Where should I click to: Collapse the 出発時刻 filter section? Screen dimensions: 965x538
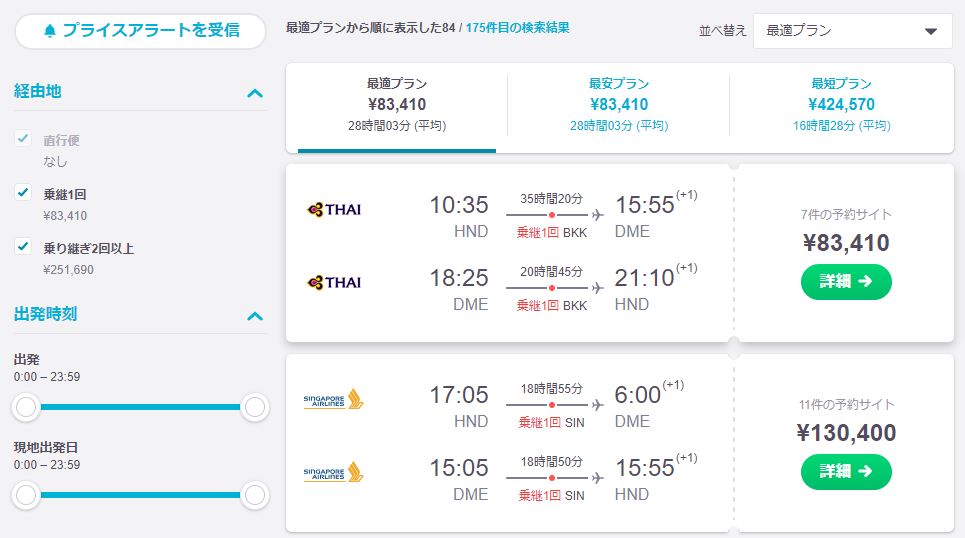click(255, 316)
